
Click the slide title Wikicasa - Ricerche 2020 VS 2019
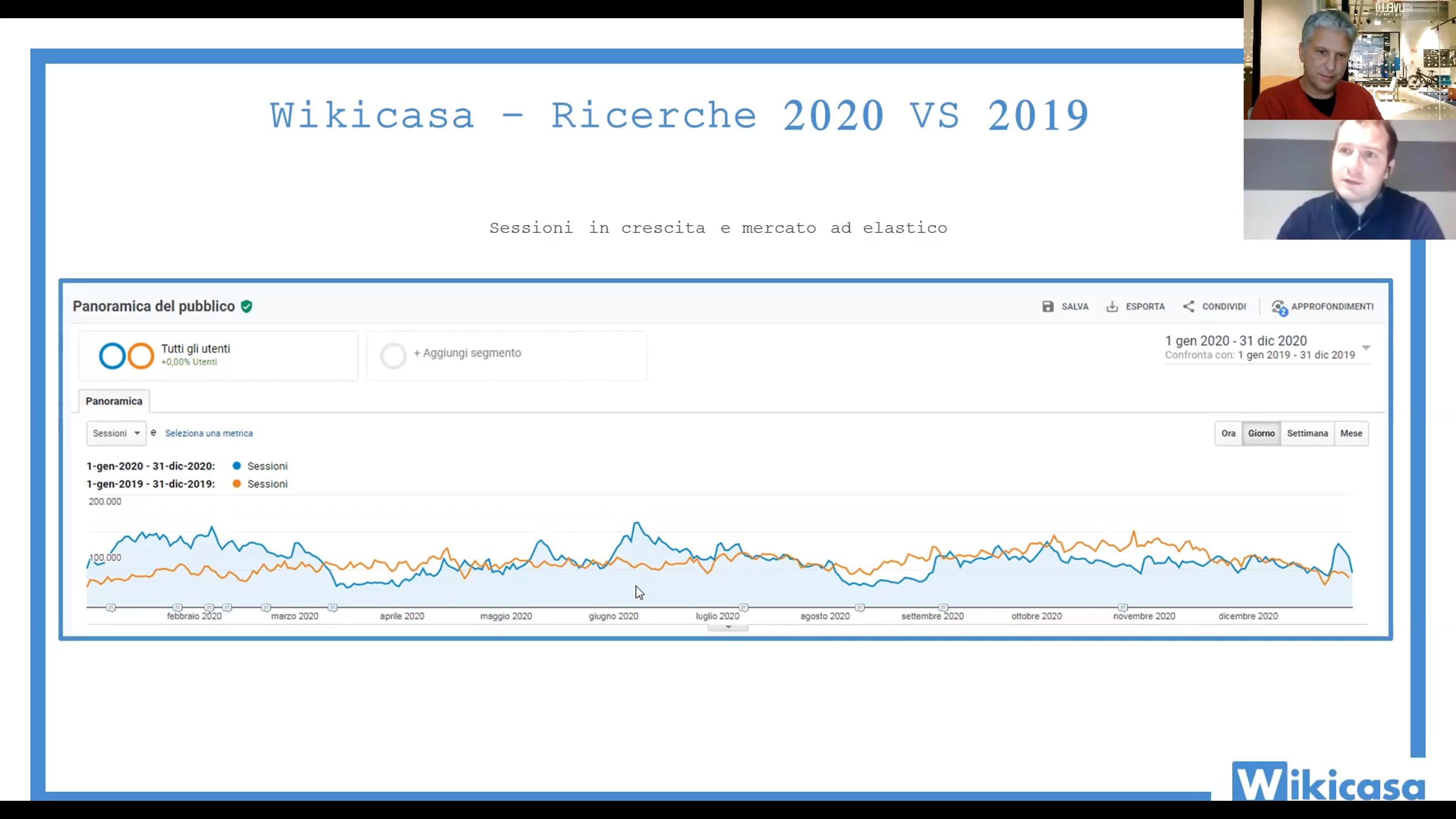679,115
